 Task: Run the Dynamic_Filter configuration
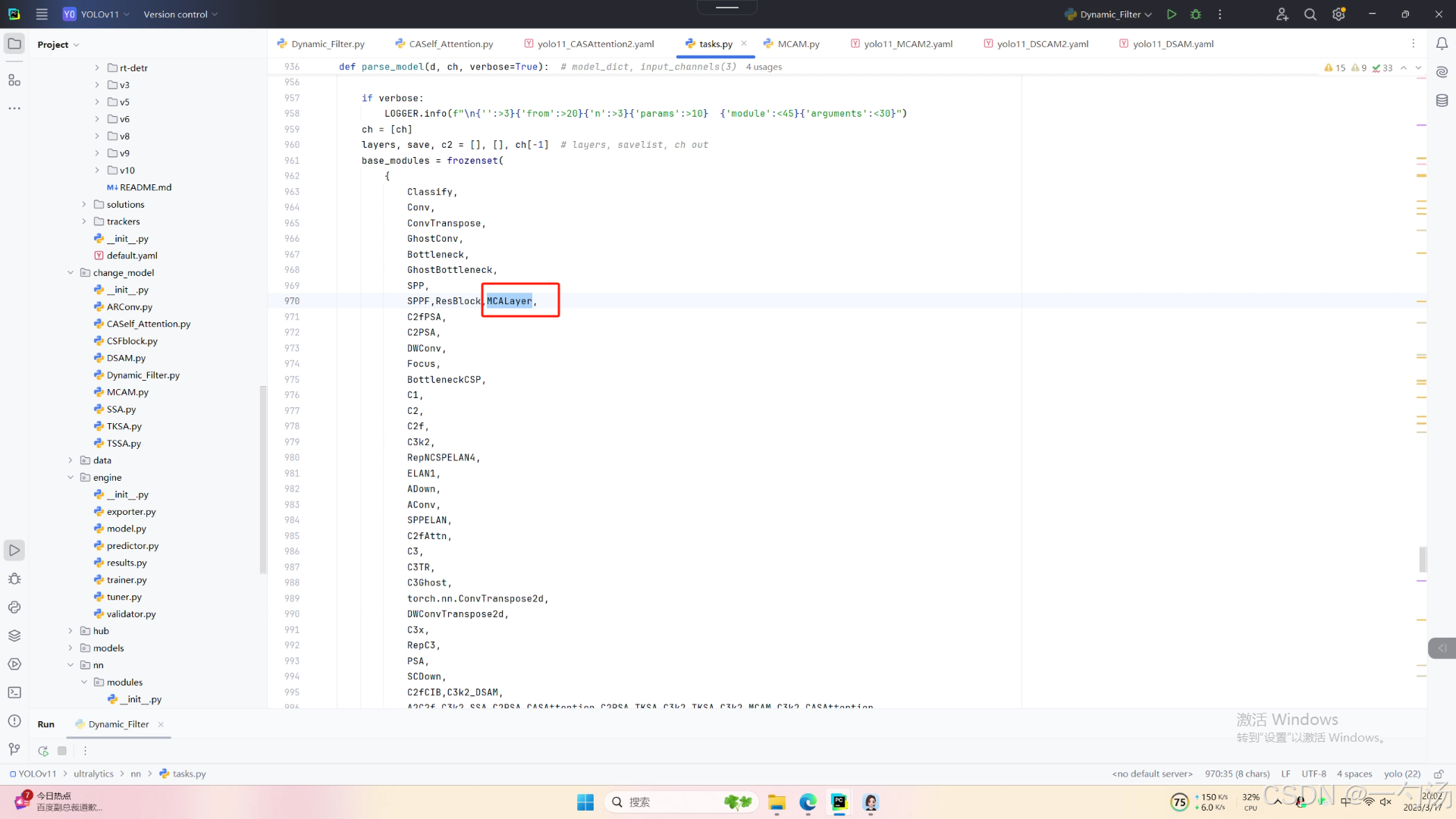click(x=1172, y=14)
